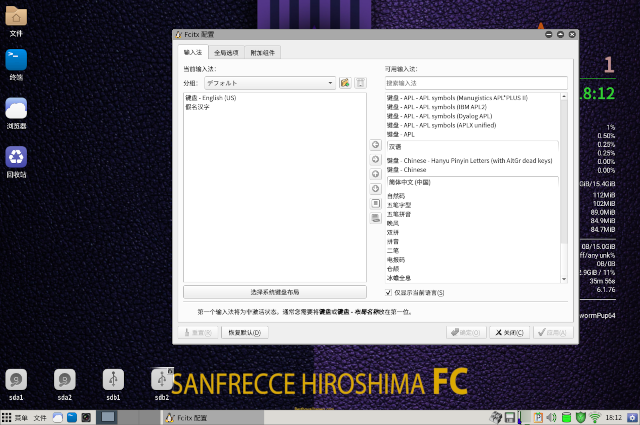
Task: Select 冰蟾全息 input method
Action: tap(473, 278)
